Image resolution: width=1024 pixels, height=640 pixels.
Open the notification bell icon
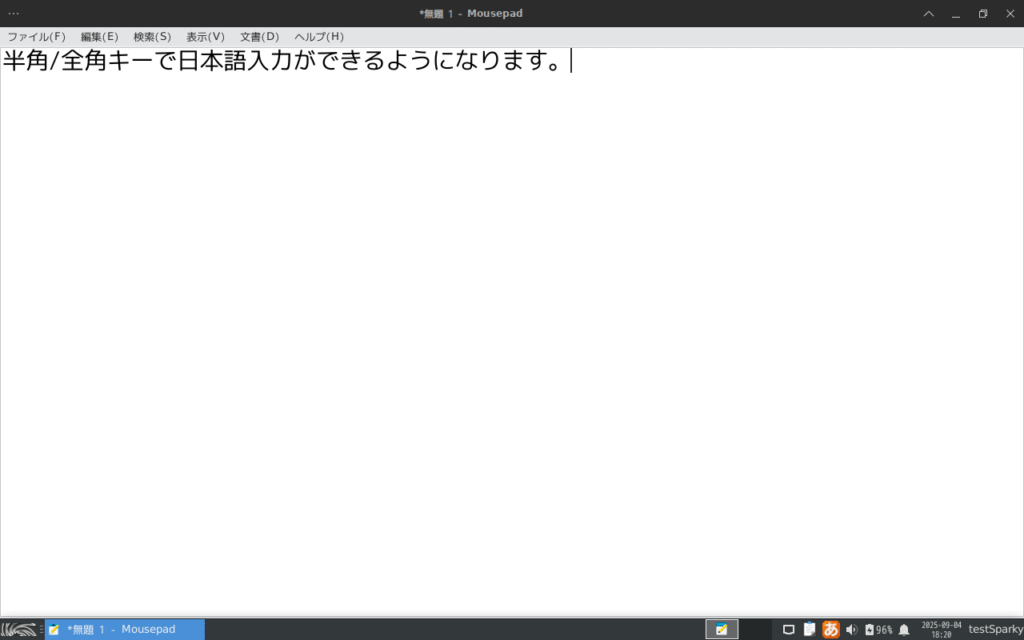coord(904,629)
